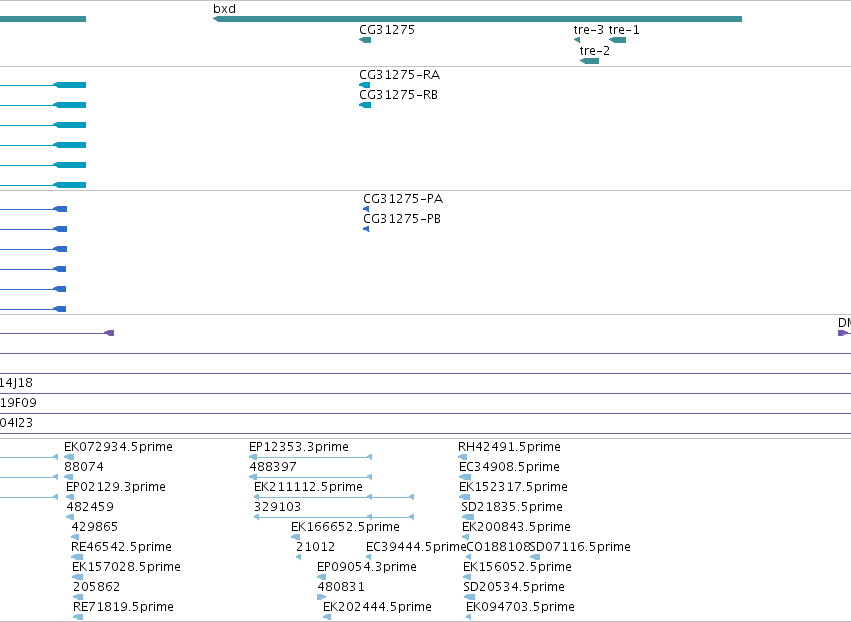
Task: Click the CG31275-PB protein label
Action: [x=402, y=219]
